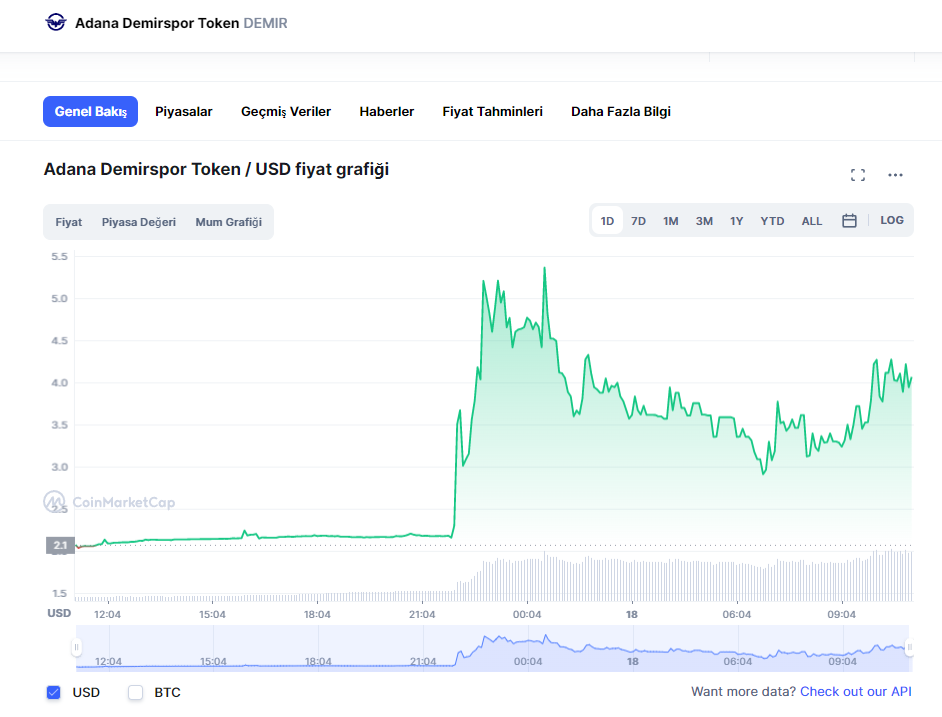Follow the Check out our API link
The height and width of the screenshot is (717, 942).
855,692
